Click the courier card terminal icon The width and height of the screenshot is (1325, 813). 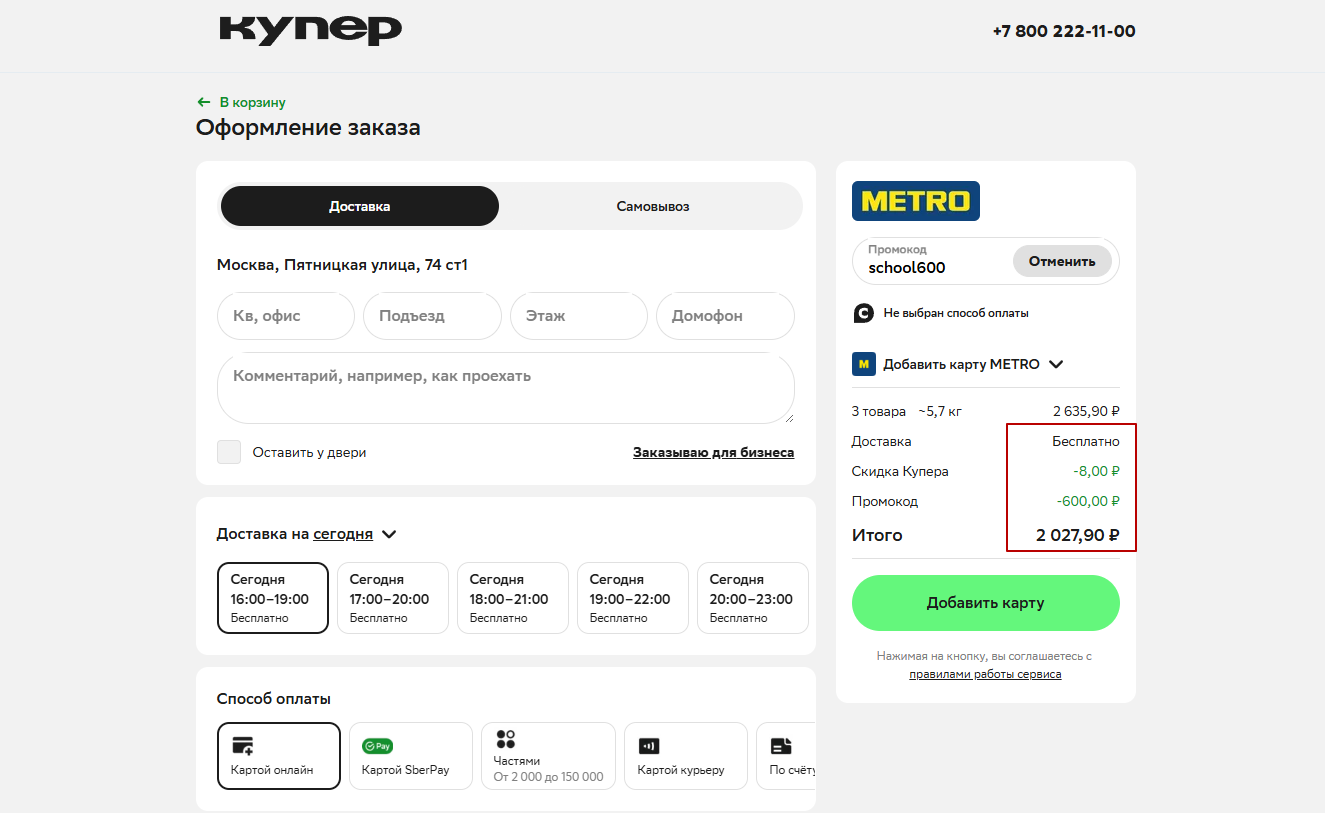(649, 746)
